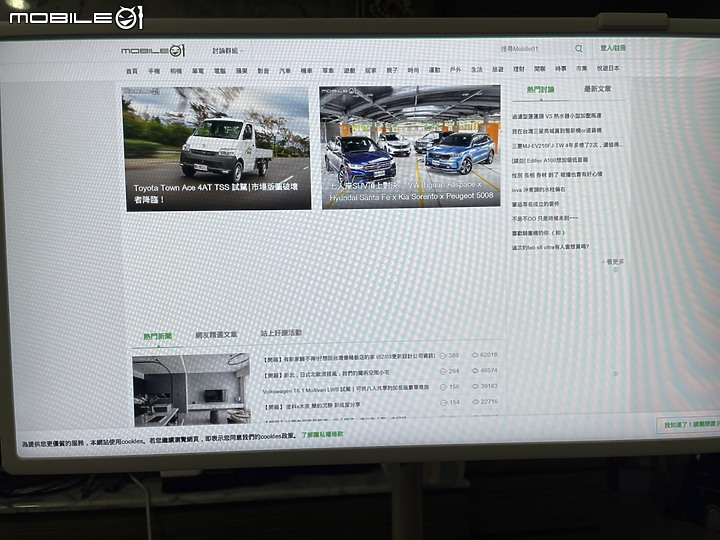Open the 討論群組 dropdown
This screenshot has width=720, height=540.
[x=227, y=51]
